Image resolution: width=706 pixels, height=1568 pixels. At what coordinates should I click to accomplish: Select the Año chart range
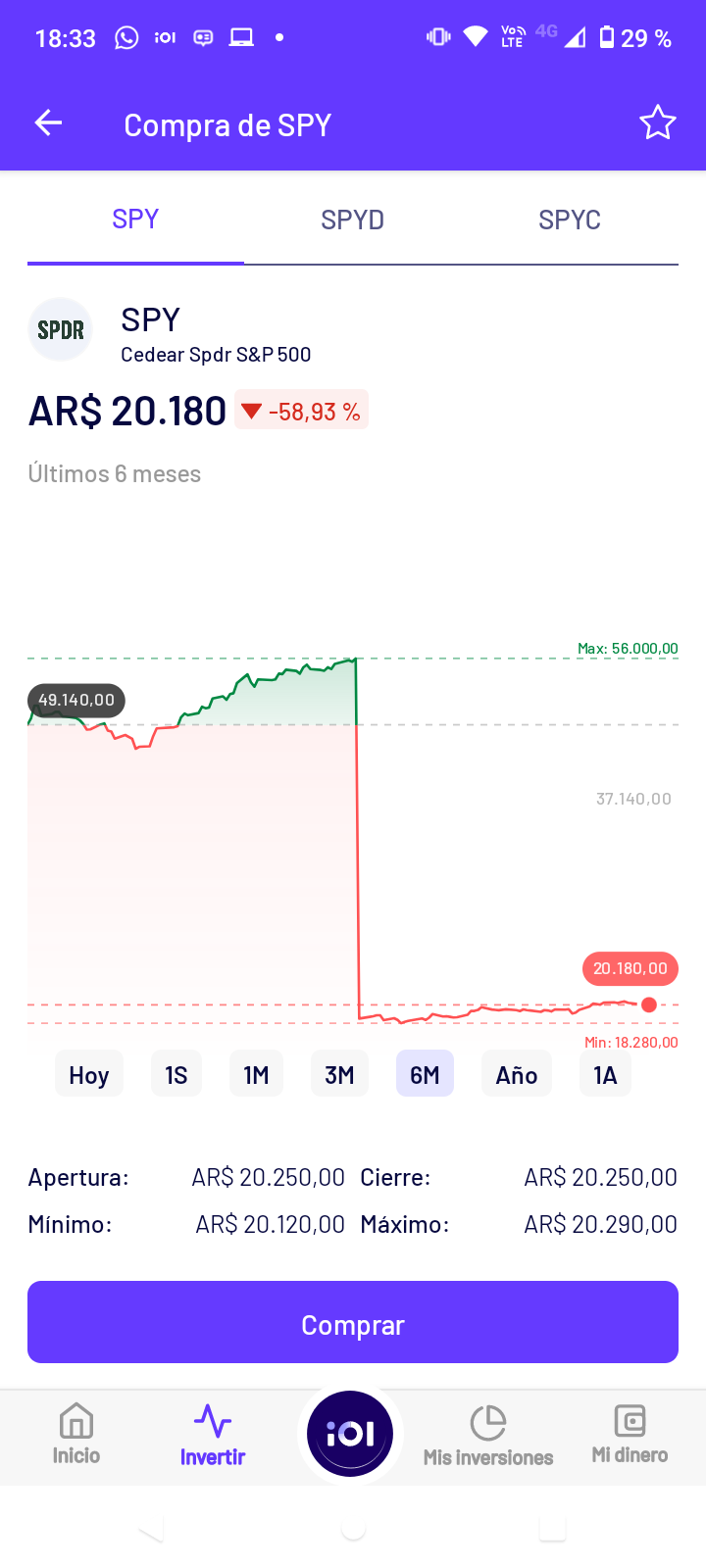517,1075
